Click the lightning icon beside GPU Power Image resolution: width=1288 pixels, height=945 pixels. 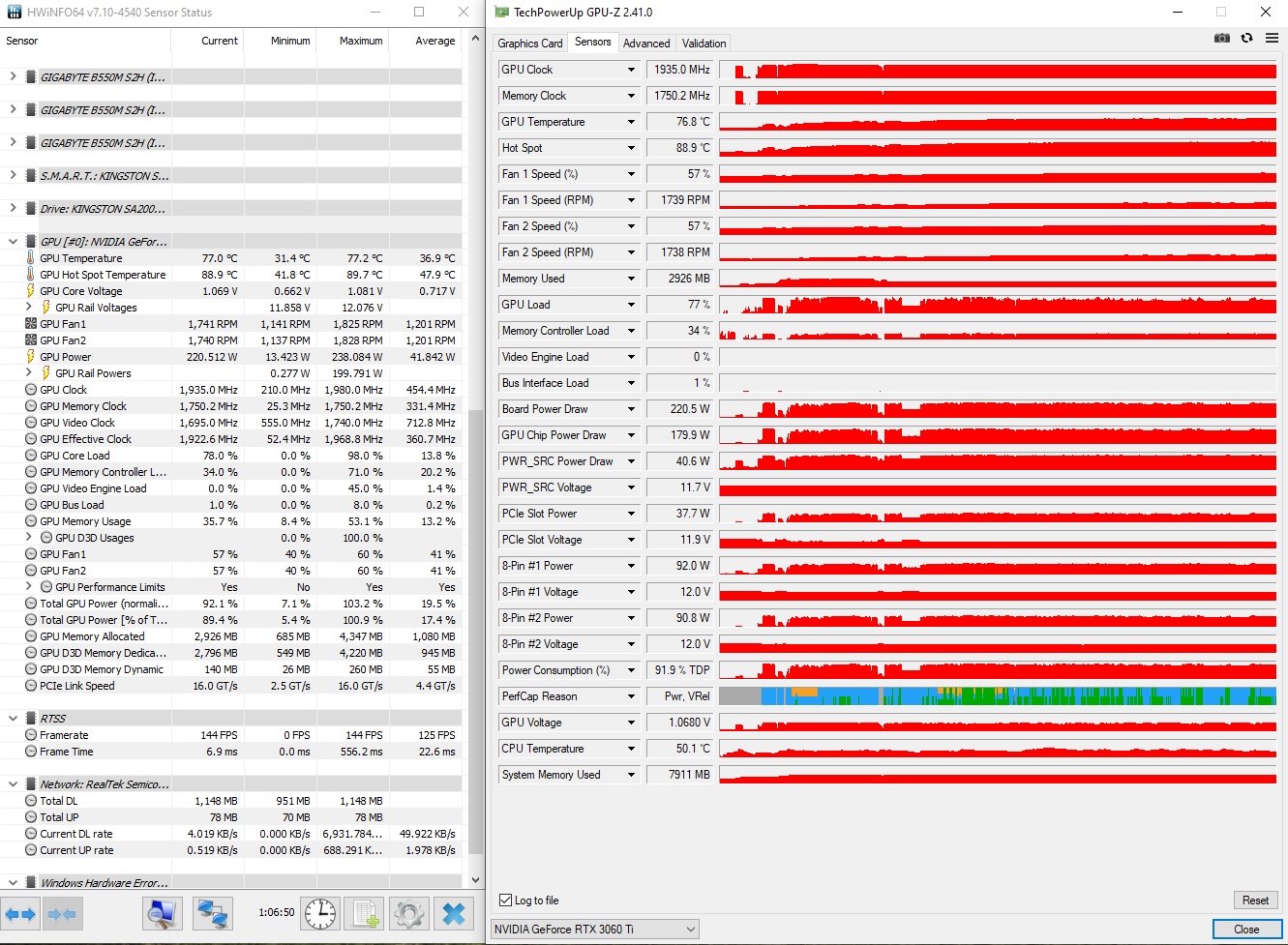31,357
